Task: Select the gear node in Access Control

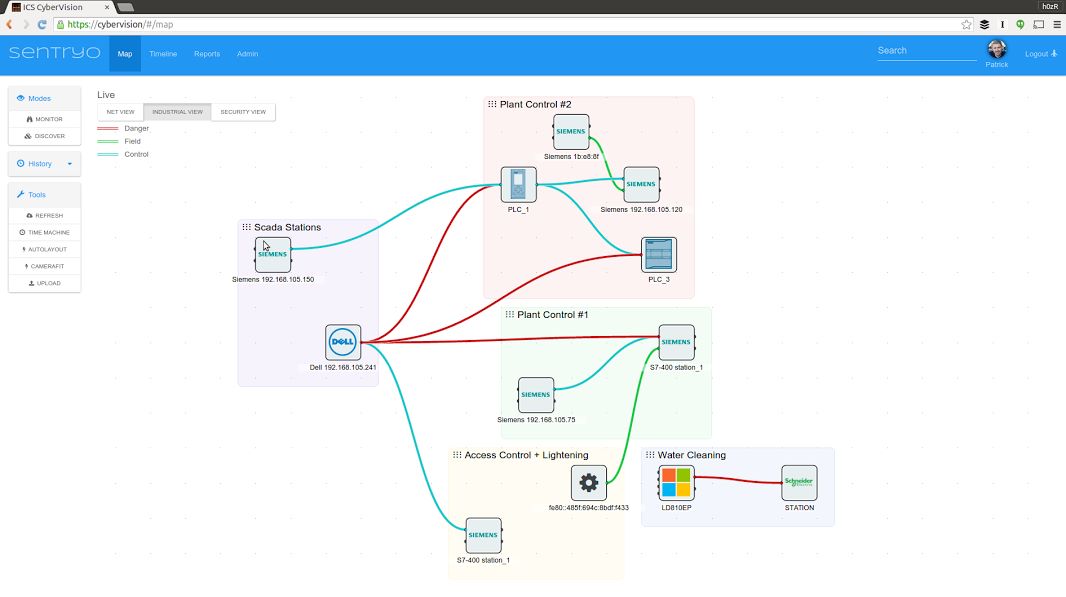Action: [588, 483]
